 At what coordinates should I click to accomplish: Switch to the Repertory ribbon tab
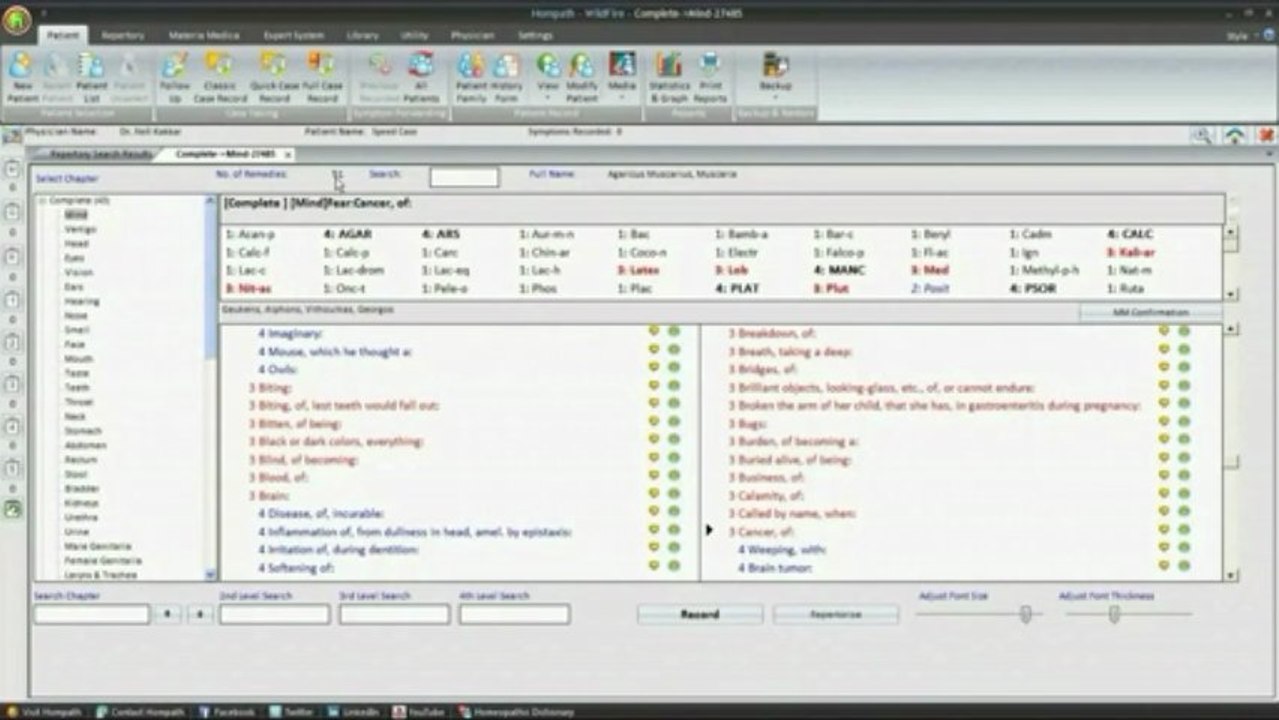(x=123, y=35)
